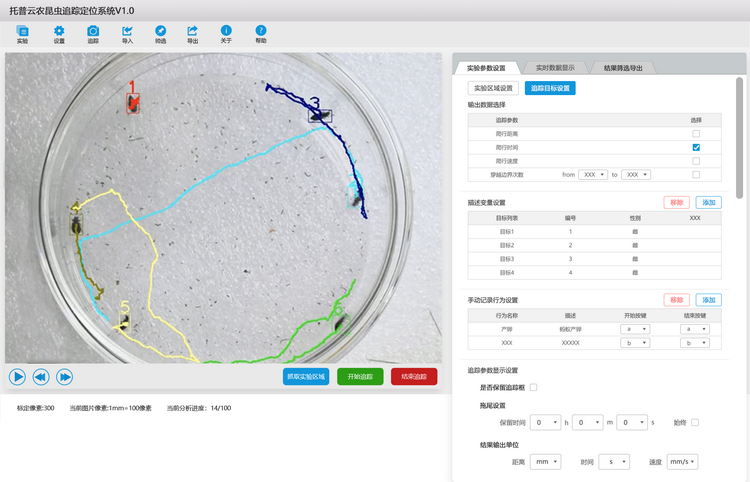Enable the 是否保留追踪框 checkbox

pos(533,387)
